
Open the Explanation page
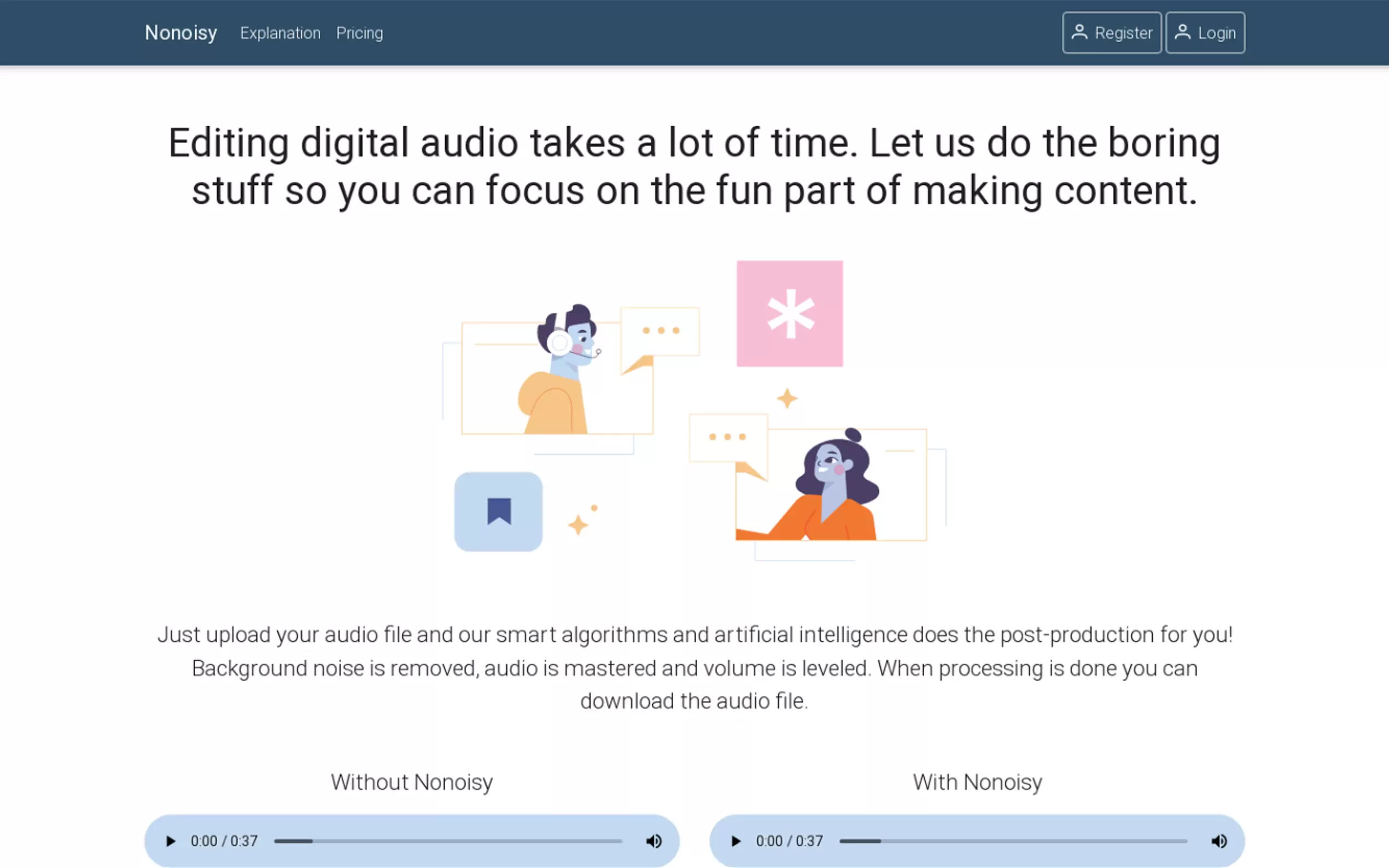[x=280, y=33]
